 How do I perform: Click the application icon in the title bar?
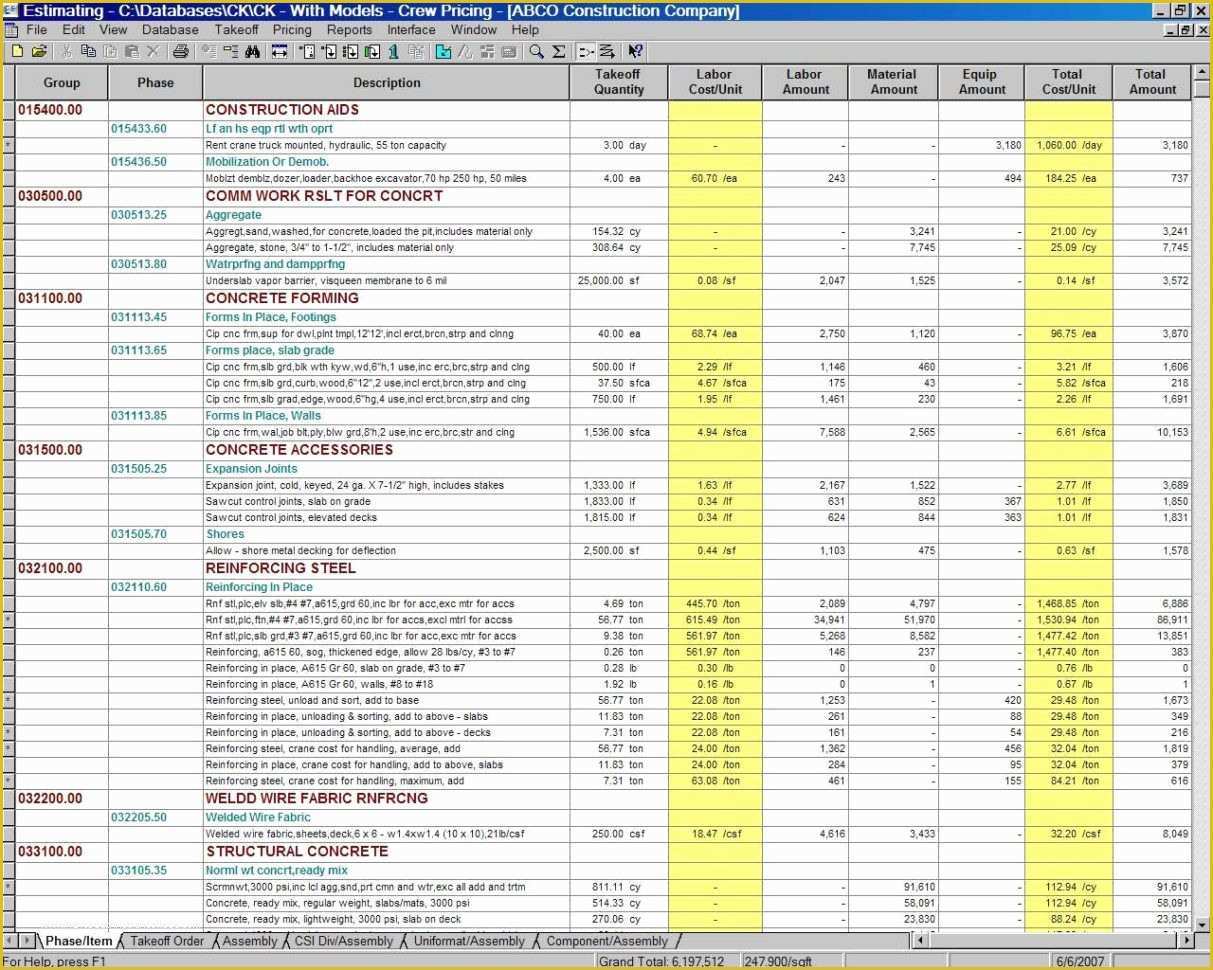coord(10,11)
